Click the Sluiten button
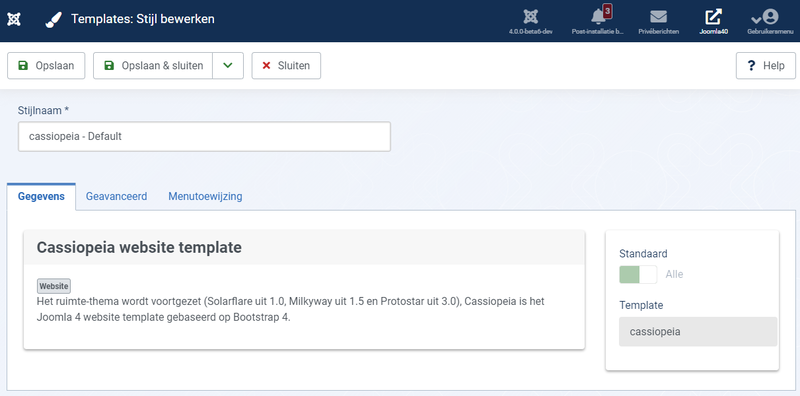 286,66
